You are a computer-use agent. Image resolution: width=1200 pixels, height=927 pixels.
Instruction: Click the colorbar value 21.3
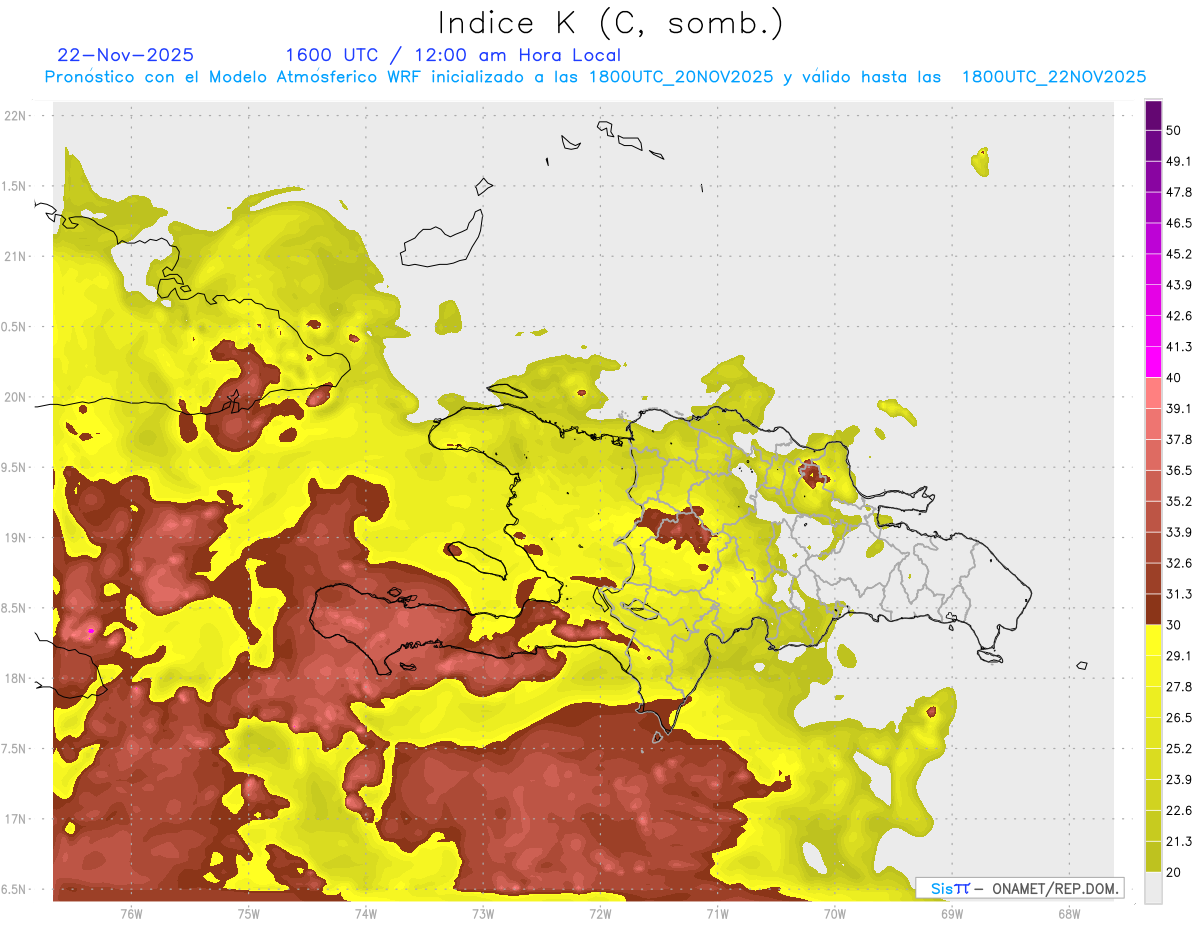(1179, 842)
